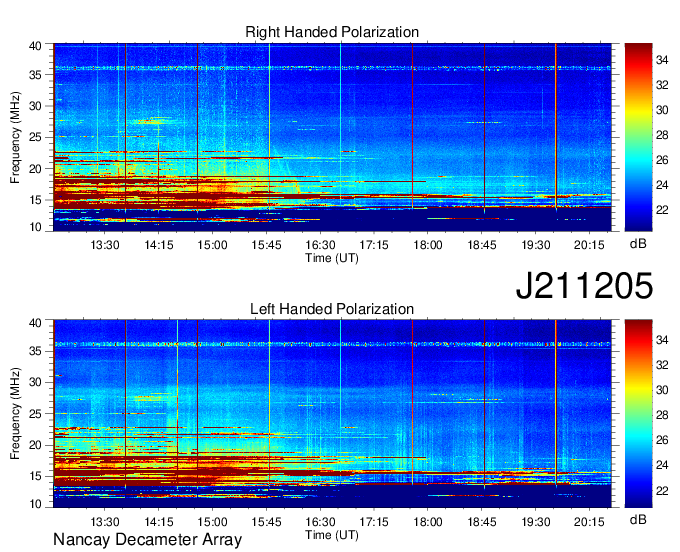Image resolution: width=680 pixels, height=552 pixels.
Task: Click dB unit label below Right Handed color bar
Action: coord(638,244)
